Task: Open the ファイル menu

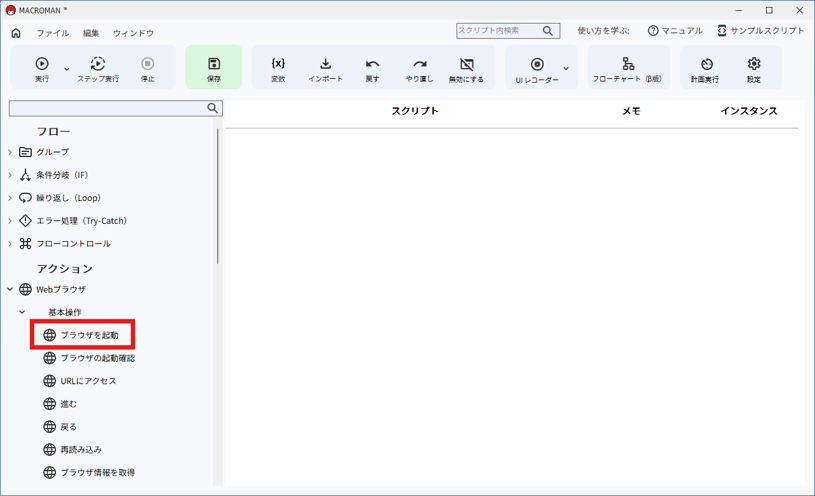Action: pyautogui.click(x=52, y=33)
